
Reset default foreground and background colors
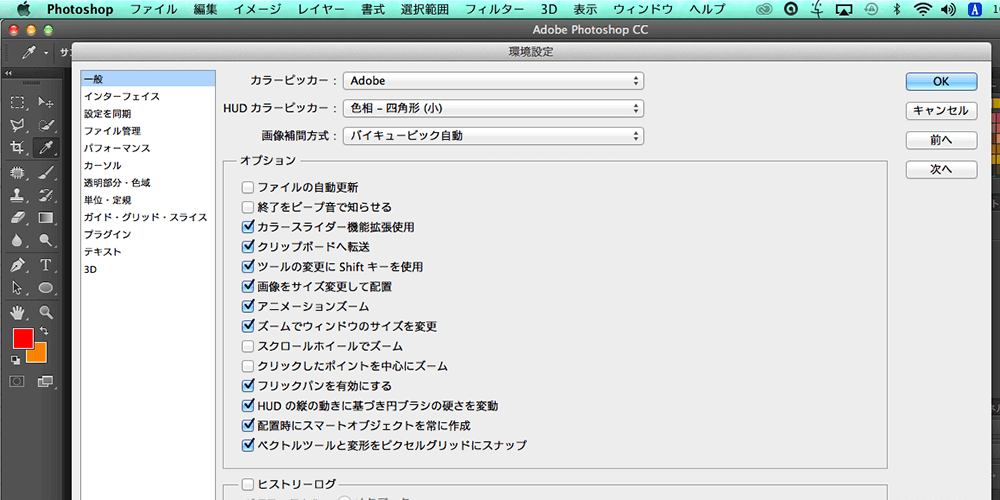click(x=15, y=360)
